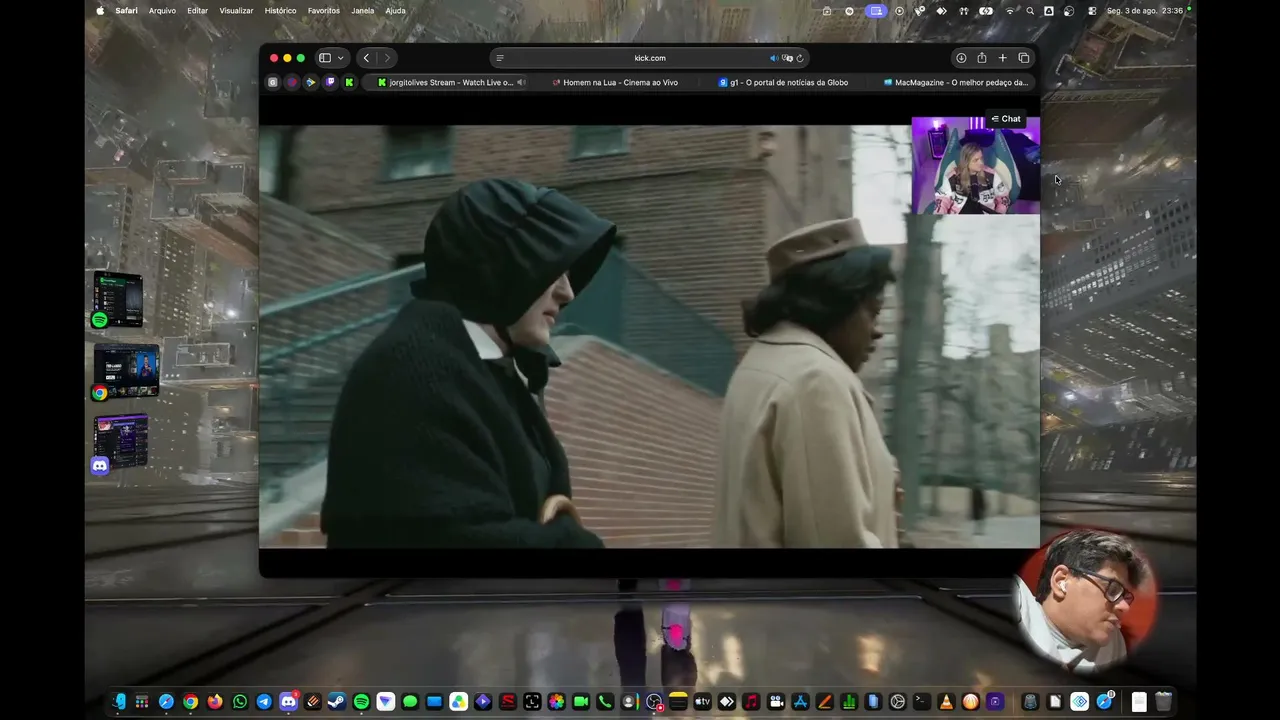Open WhatsApp from the Dock
1280x720 pixels.
pyautogui.click(x=240, y=702)
